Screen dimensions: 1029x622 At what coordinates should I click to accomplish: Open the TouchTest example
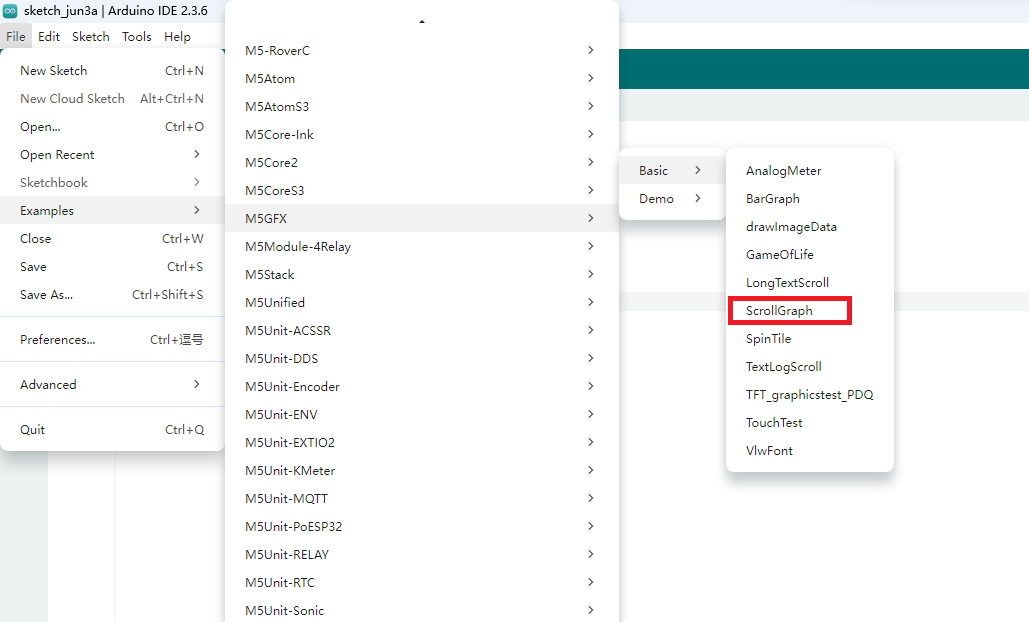[810, 423]
